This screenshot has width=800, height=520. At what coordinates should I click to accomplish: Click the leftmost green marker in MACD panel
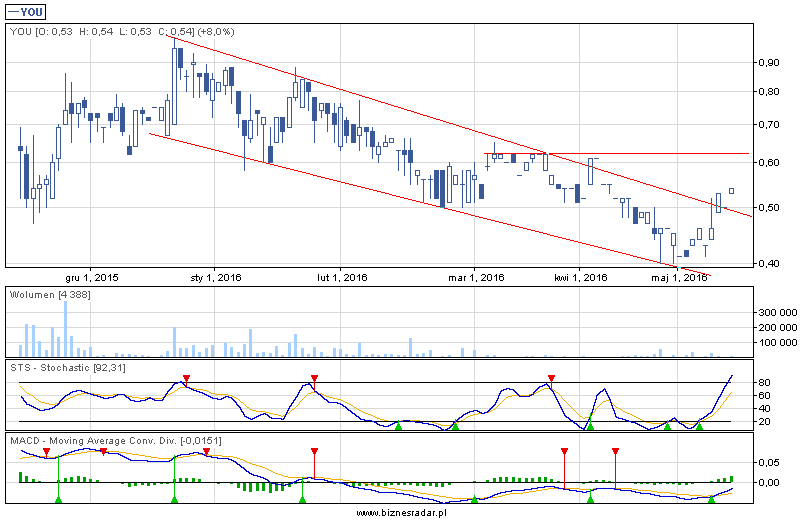(x=58, y=497)
